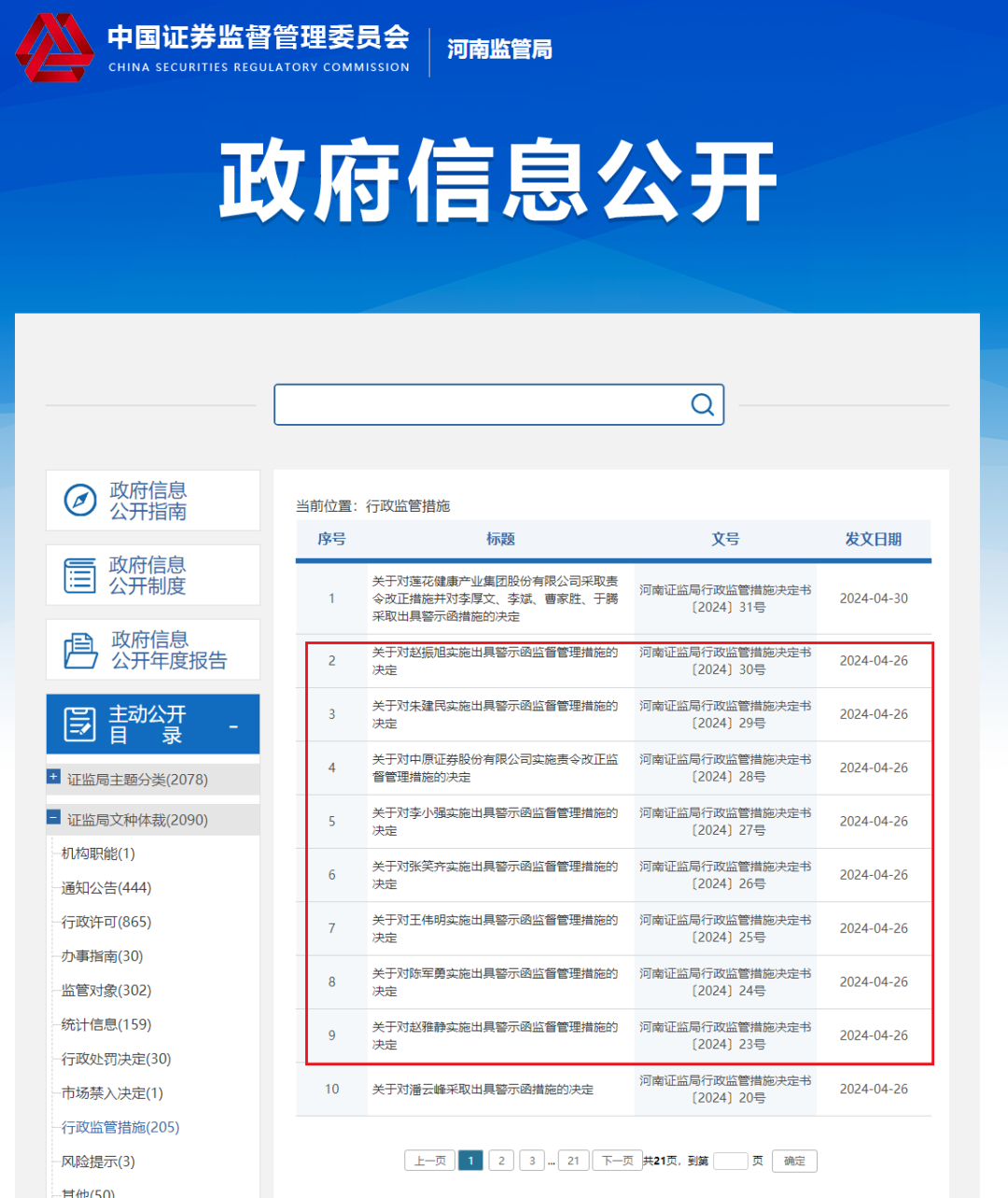Collapse 主动公开目录 using the minus sign
This screenshot has height=1198, width=1008.
click(233, 726)
